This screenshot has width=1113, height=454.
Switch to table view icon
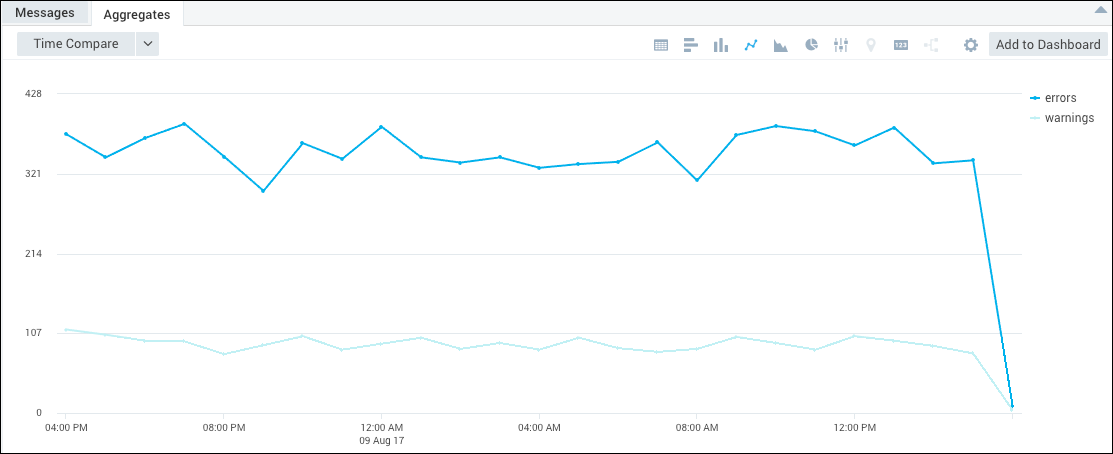pos(661,45)
